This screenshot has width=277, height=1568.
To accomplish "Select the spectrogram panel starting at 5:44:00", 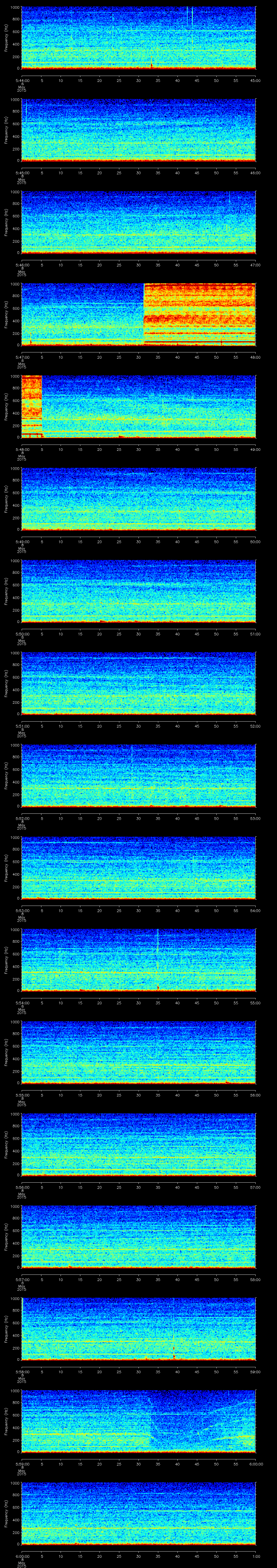I will pyautogui.click(x=139, y=38).
